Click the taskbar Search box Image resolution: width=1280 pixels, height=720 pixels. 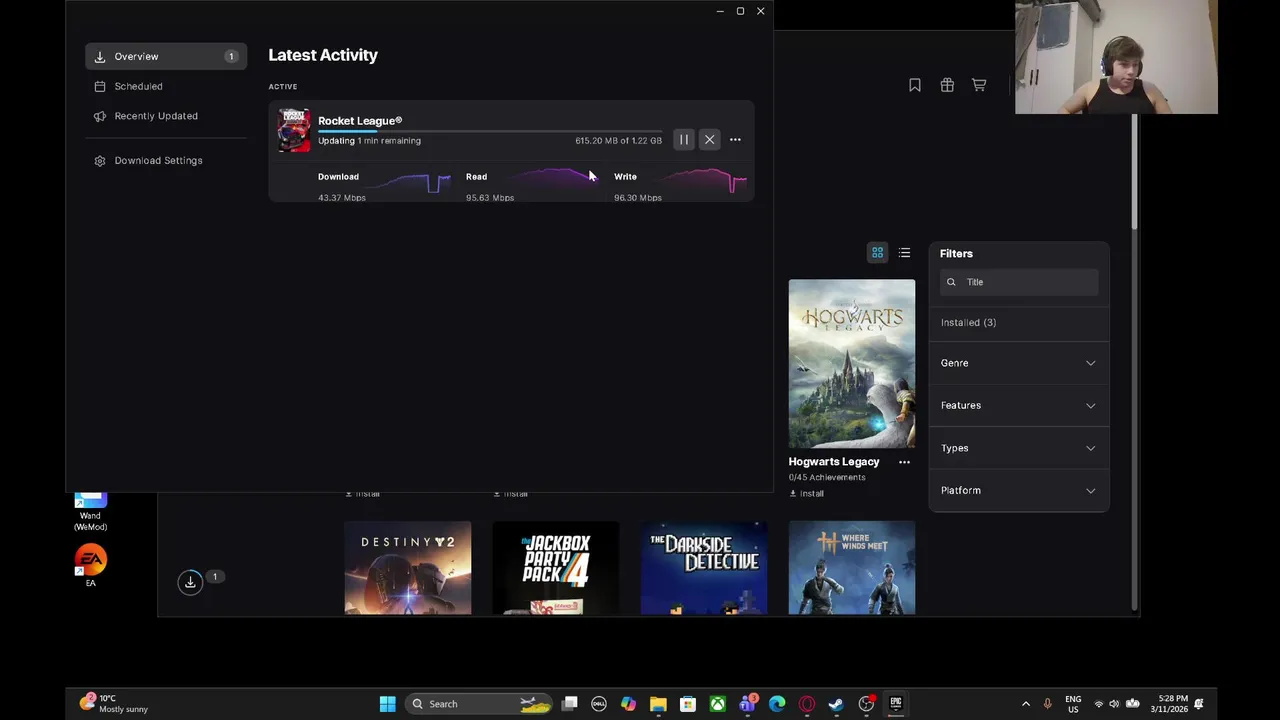[480, 704]
